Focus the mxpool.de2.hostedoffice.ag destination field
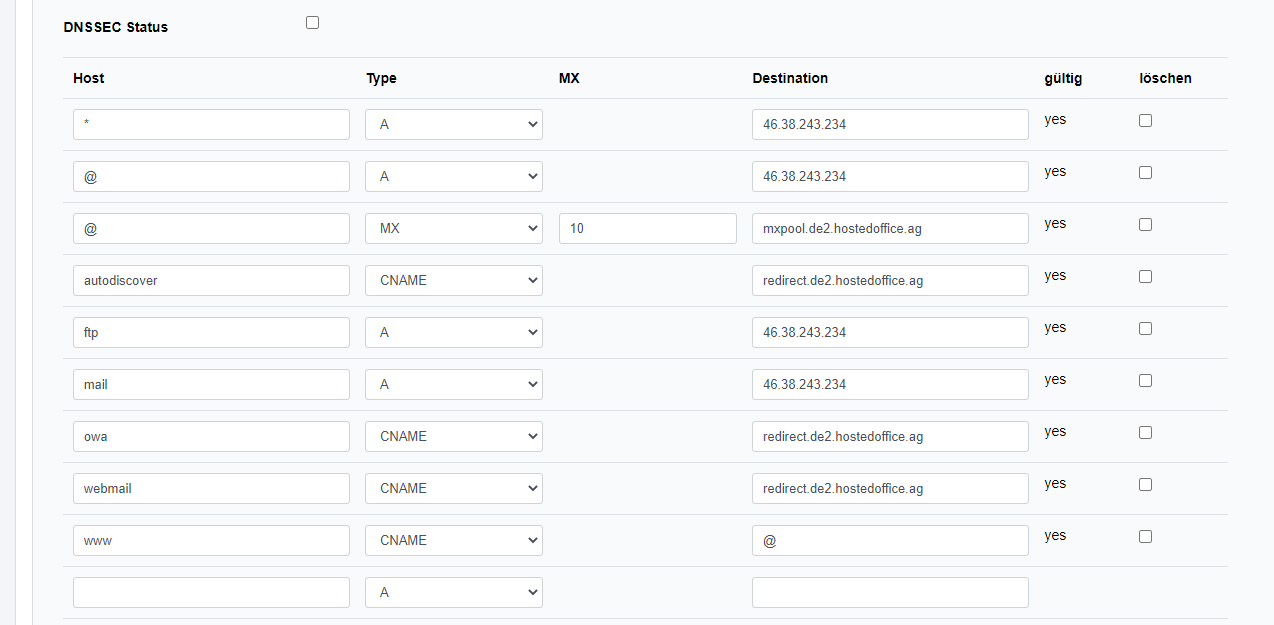The width and height of the screenshot is (1274, 625). (889, 228)
